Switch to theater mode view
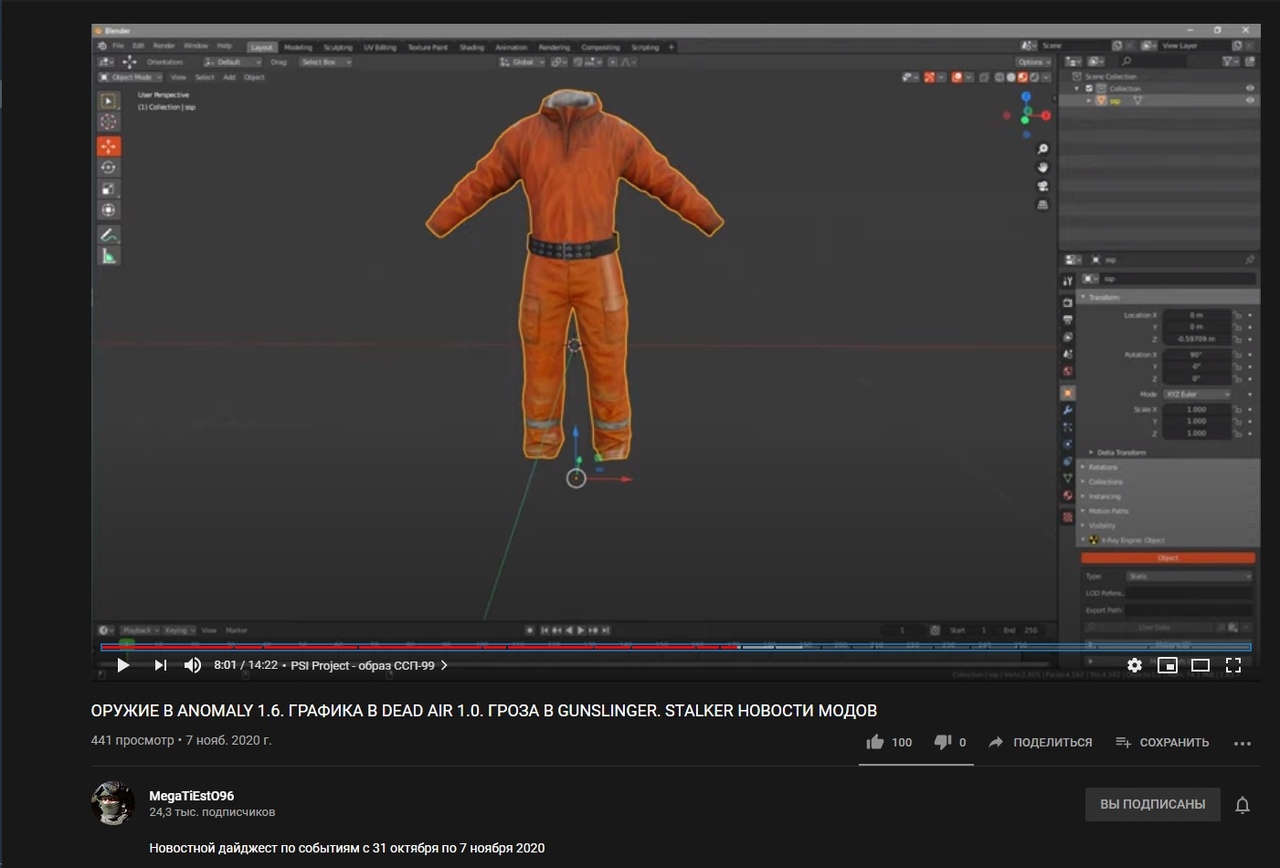The image size is (1280, 868). click(x=1200, y=665)
